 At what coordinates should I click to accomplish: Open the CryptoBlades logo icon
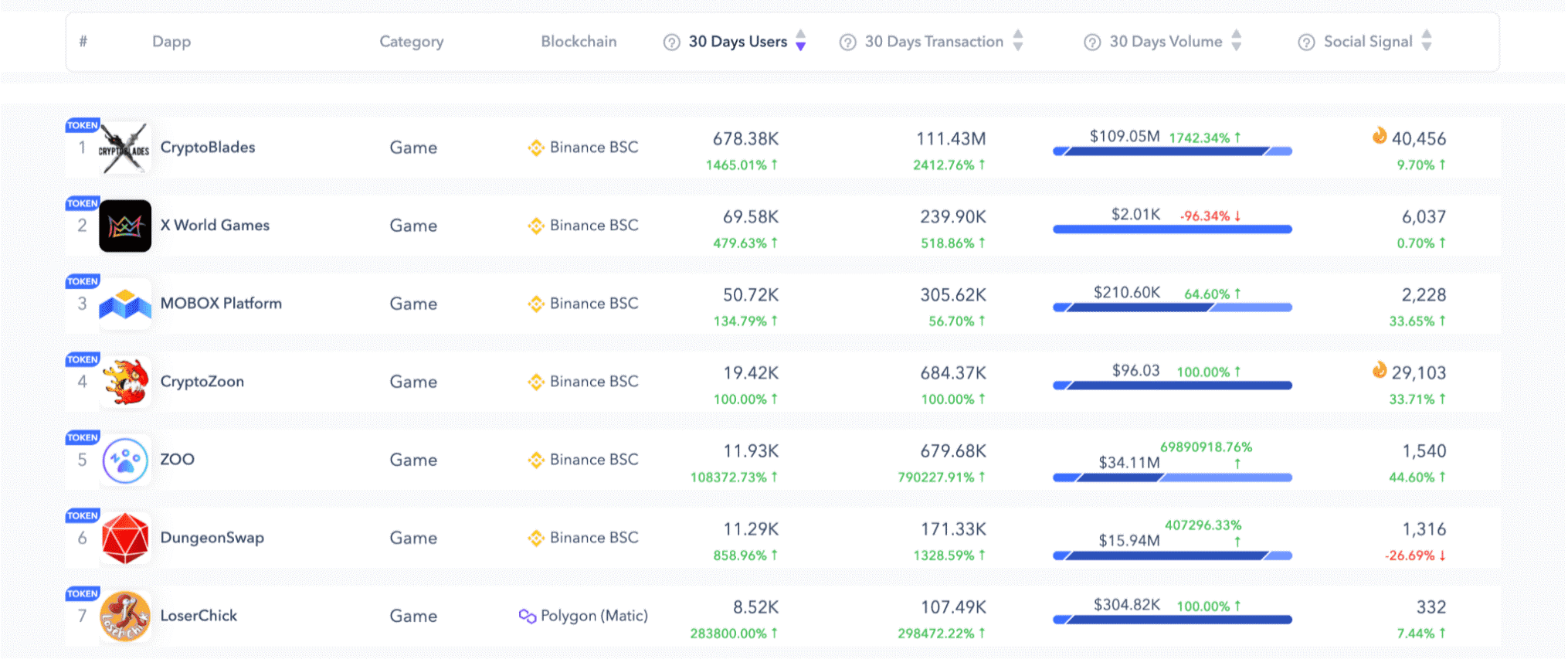coord(124,148)
